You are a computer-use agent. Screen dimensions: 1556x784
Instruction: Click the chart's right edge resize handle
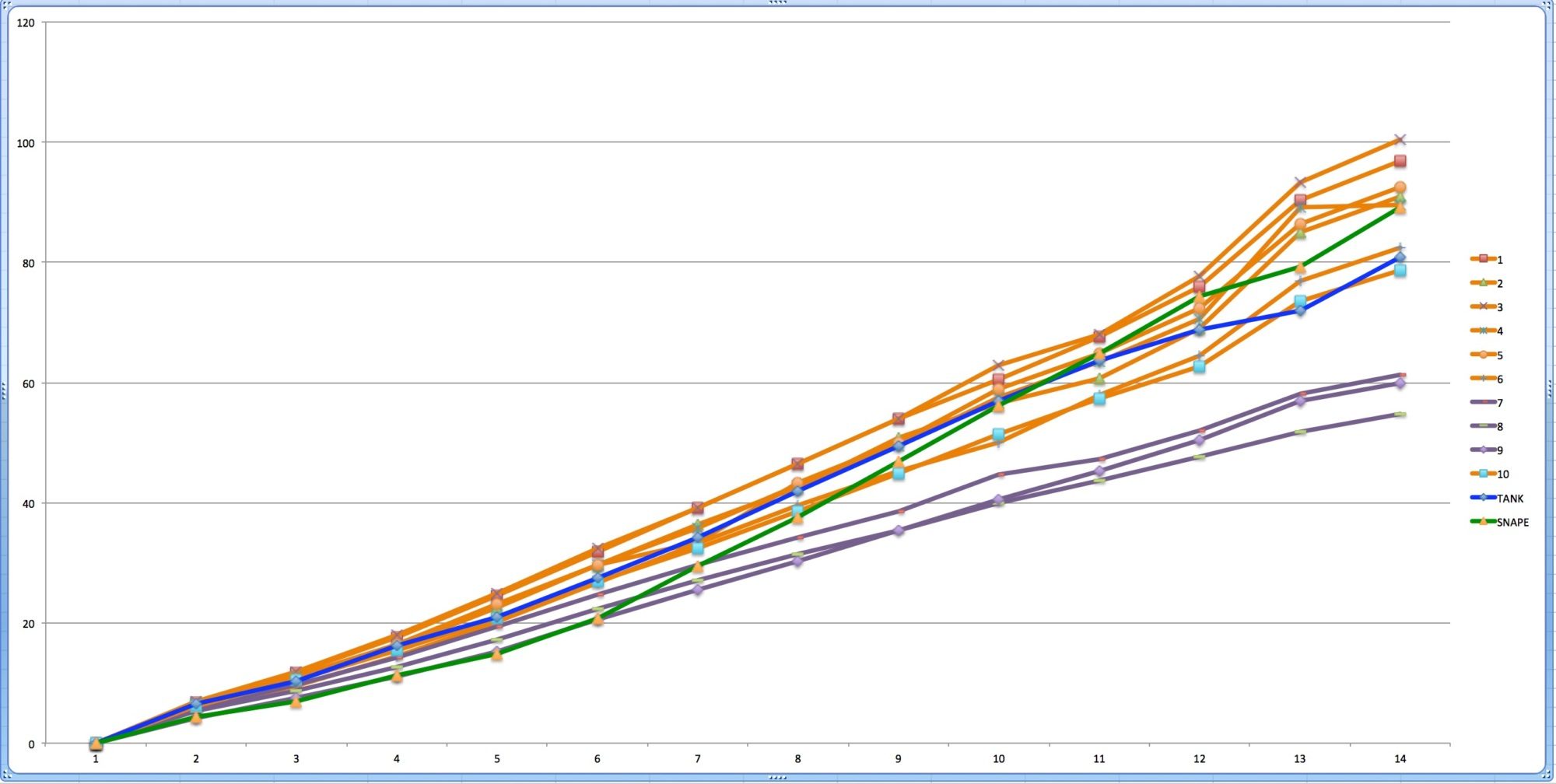[1551, 390]
